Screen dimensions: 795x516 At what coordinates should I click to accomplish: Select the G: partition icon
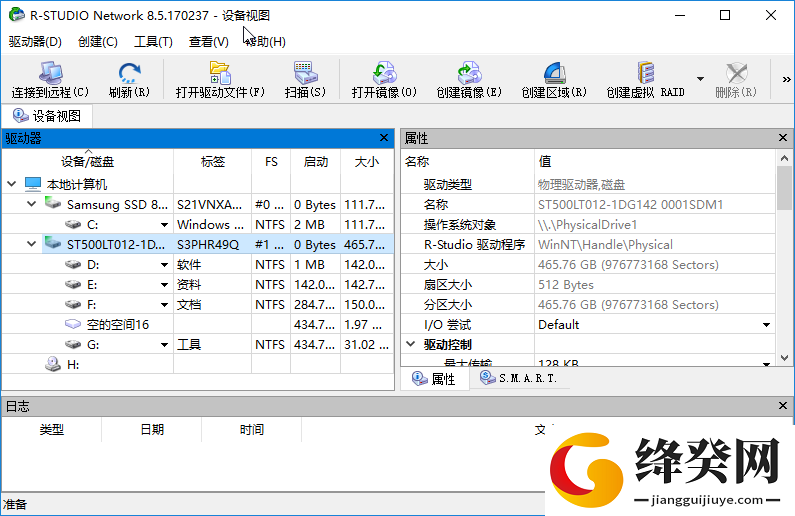[x=73, y=344]
